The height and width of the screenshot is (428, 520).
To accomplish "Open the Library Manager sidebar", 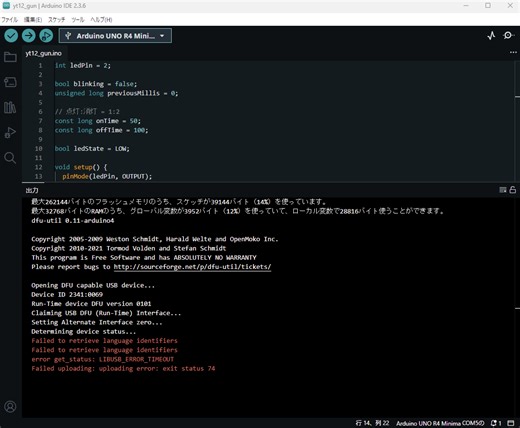I will (10, 107).
